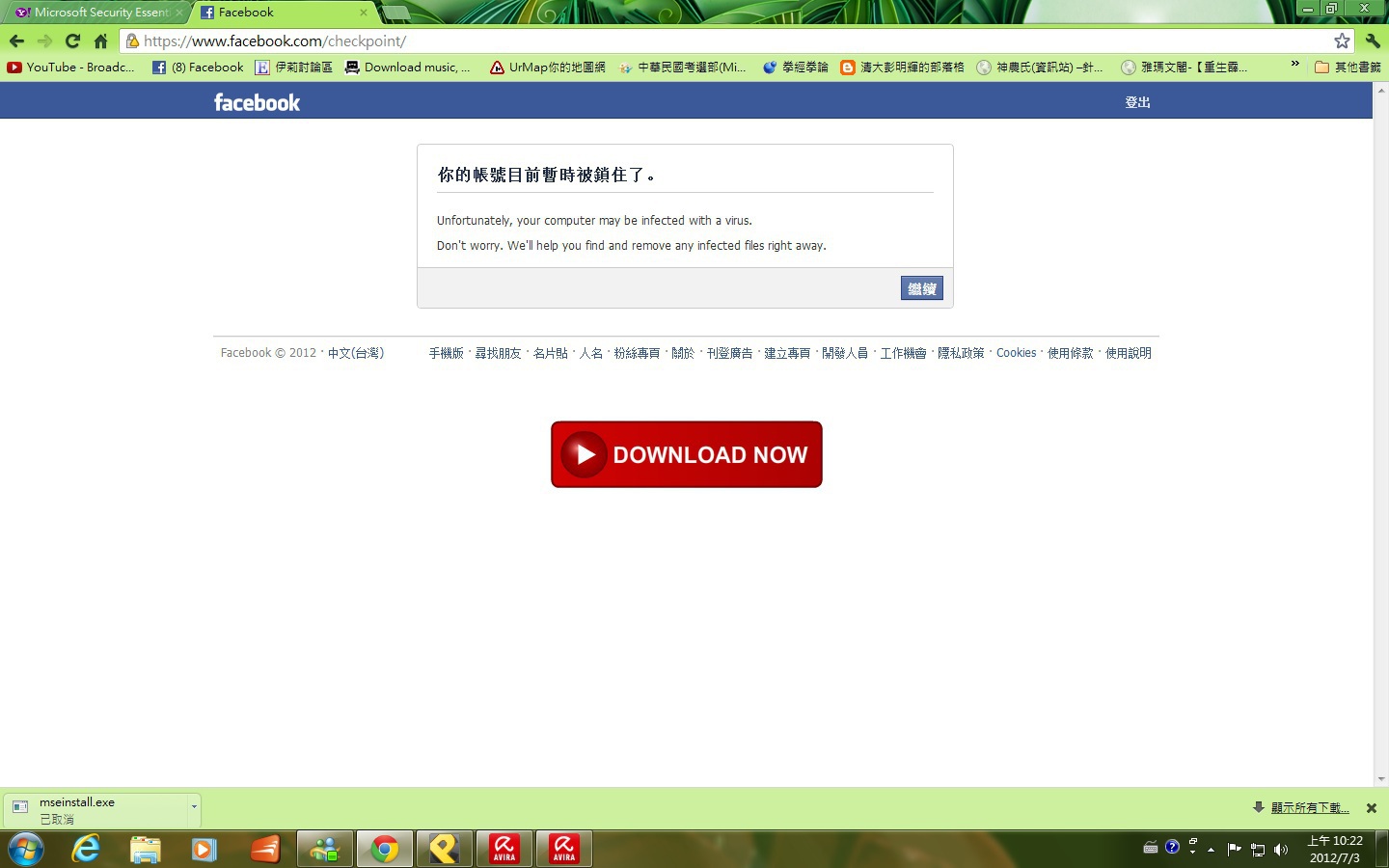Close the Microsoft Security Essentials tab
This screenshot has height=868, width=1389.
[x=179, y=13]
